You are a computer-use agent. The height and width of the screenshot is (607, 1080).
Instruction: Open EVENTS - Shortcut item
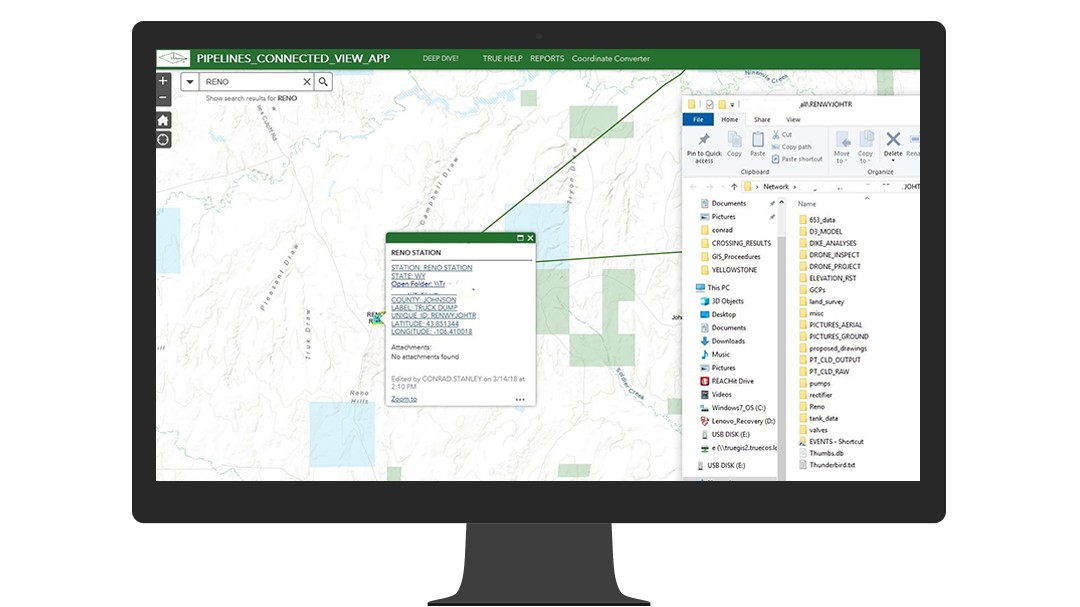click(835, 442)
